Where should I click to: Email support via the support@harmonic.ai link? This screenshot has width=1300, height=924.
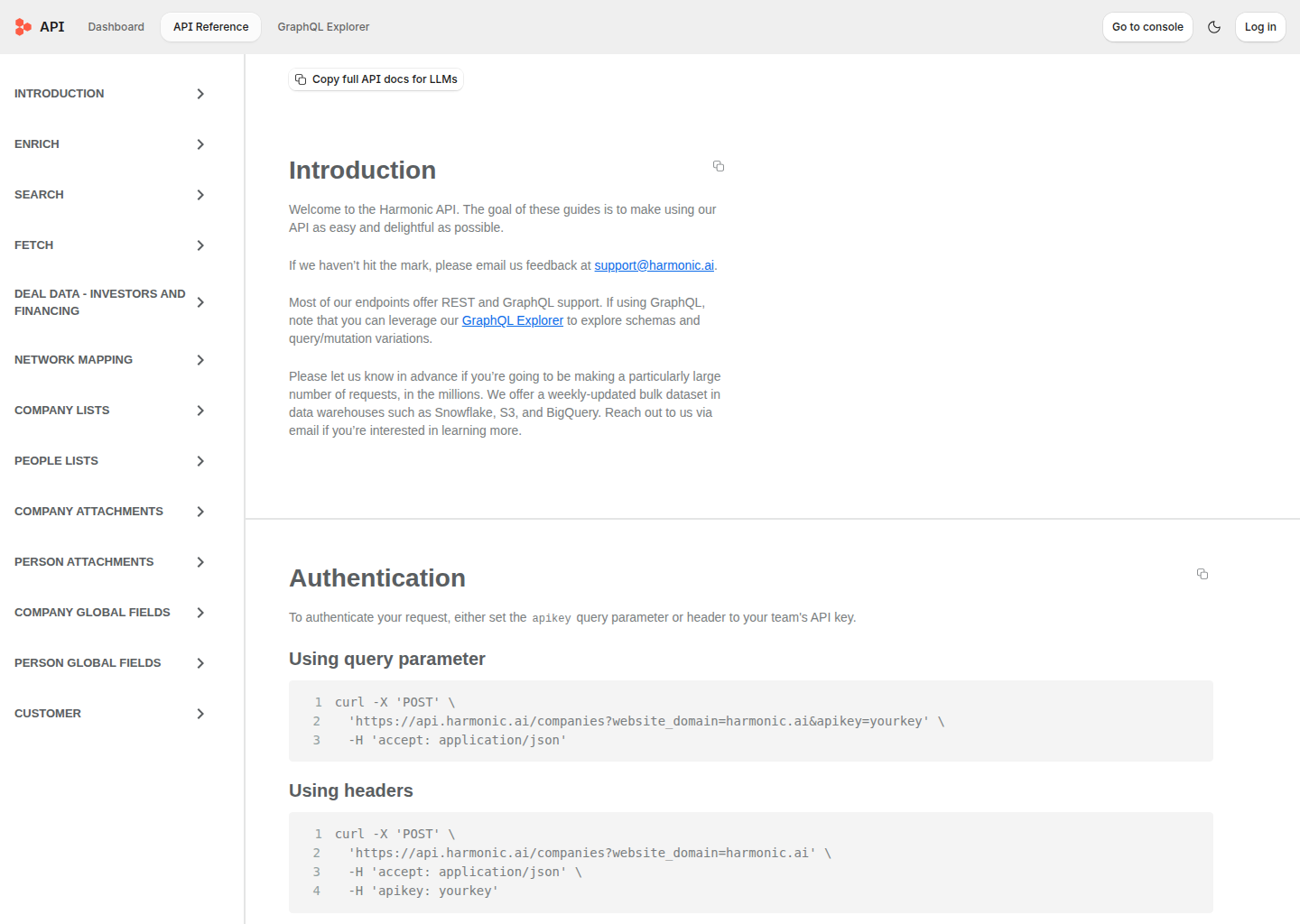654,264
